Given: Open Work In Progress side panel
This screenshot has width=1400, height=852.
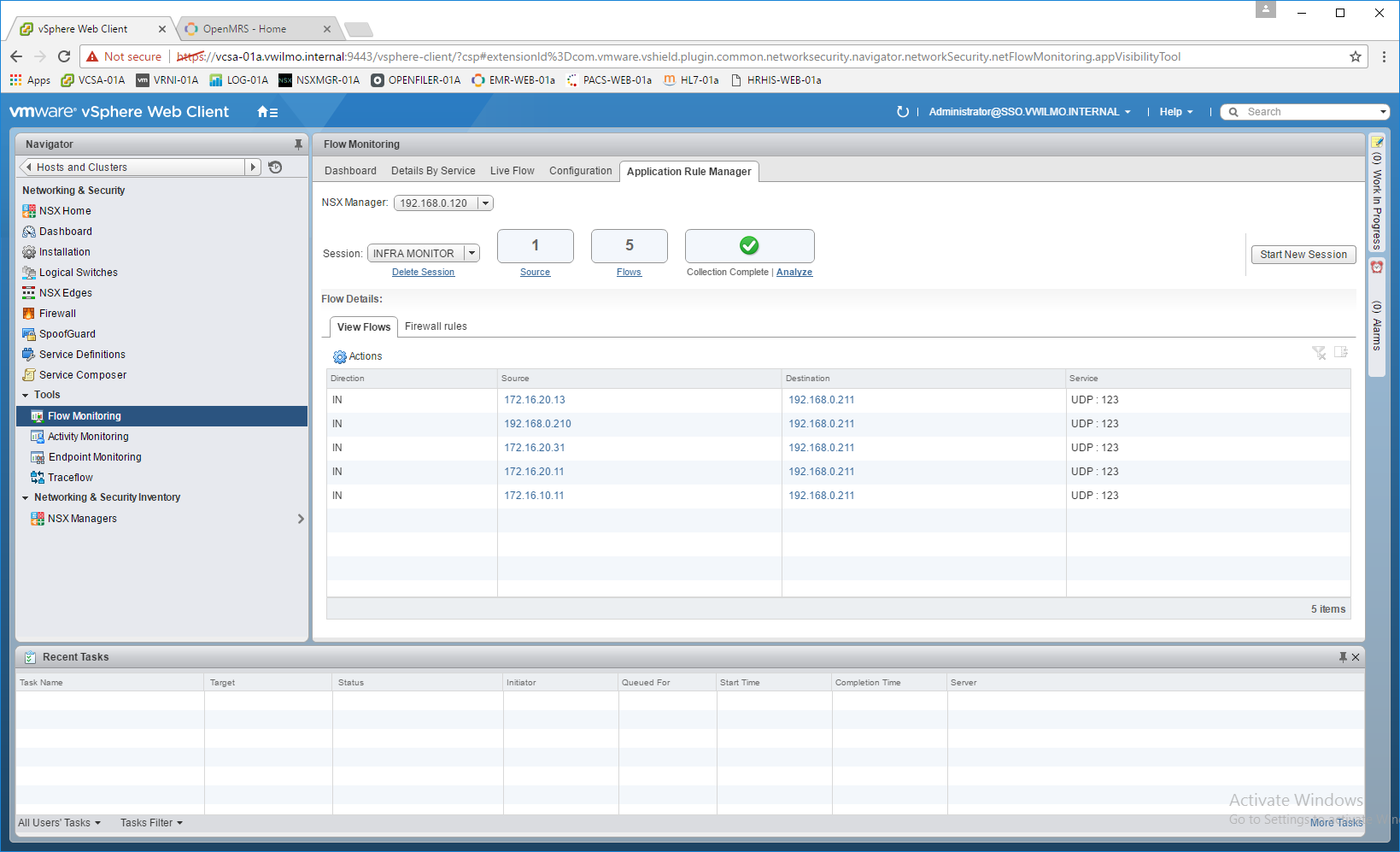Looking at the screenshot, I should pyautogui.click(x=1377, y=194).
